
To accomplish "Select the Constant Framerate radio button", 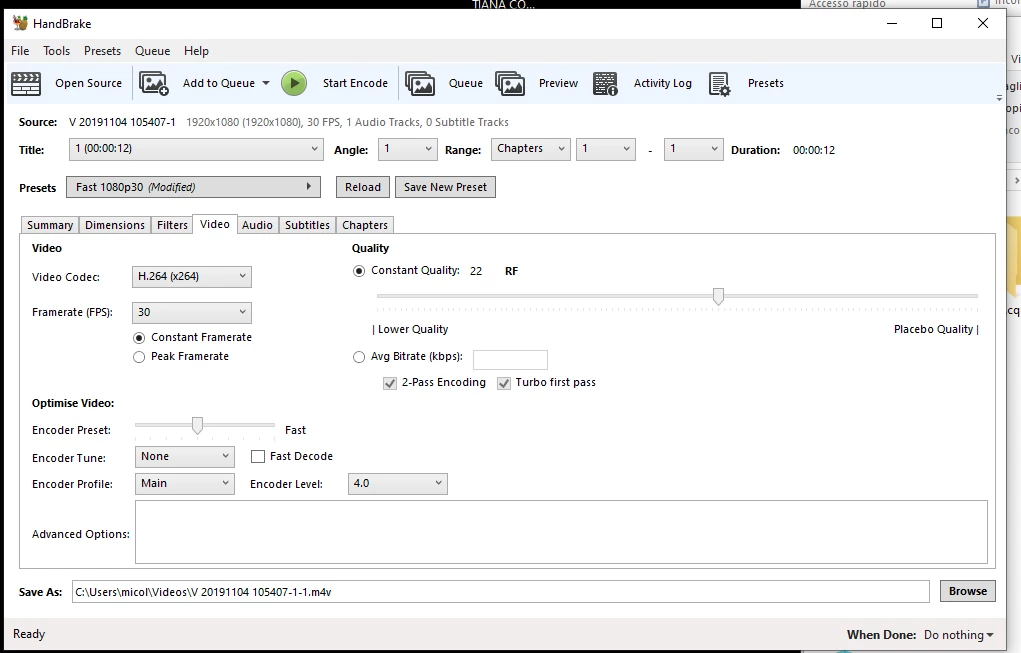I will (139, 338).
